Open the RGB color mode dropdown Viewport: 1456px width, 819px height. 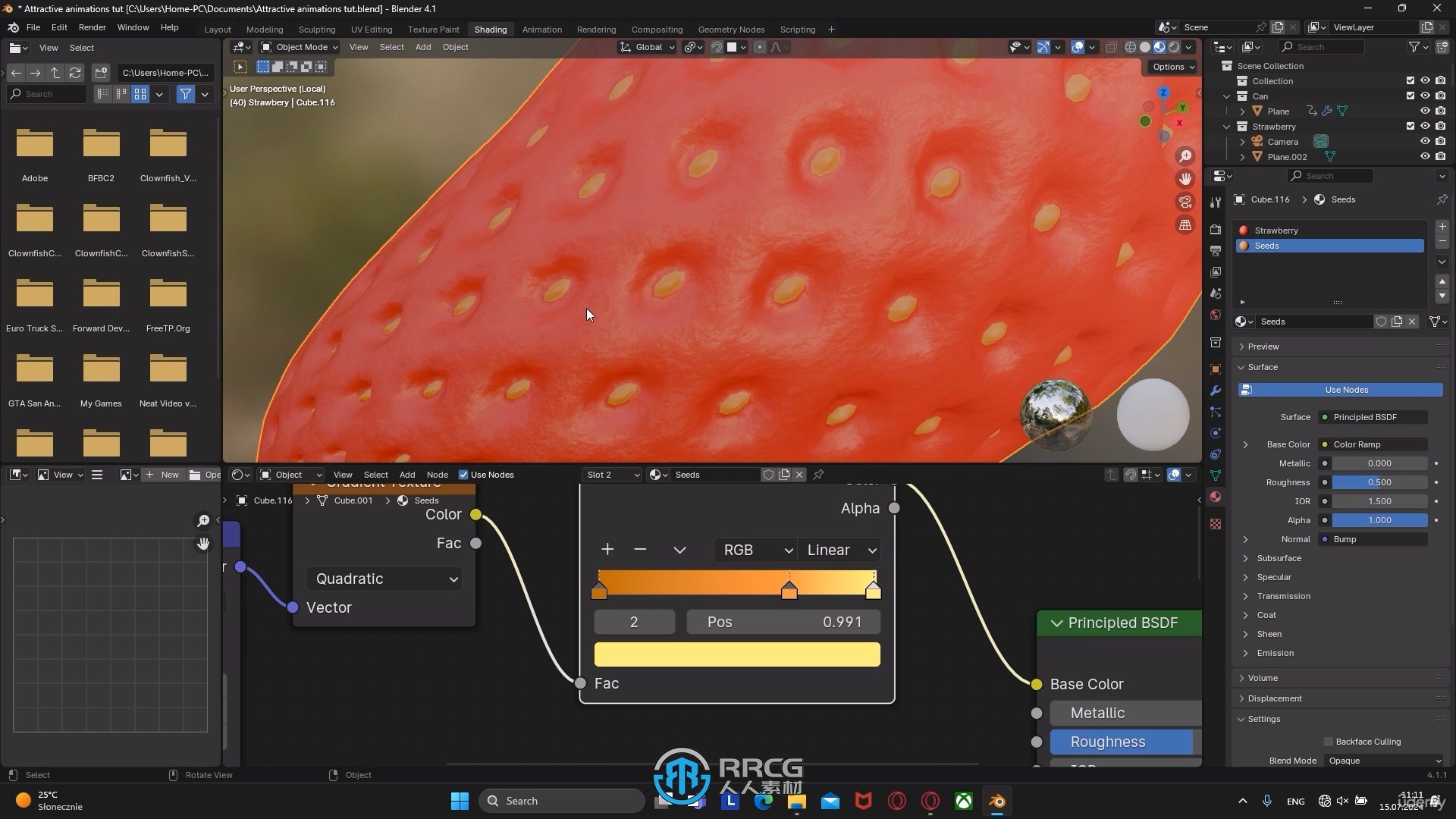[755, 550]
